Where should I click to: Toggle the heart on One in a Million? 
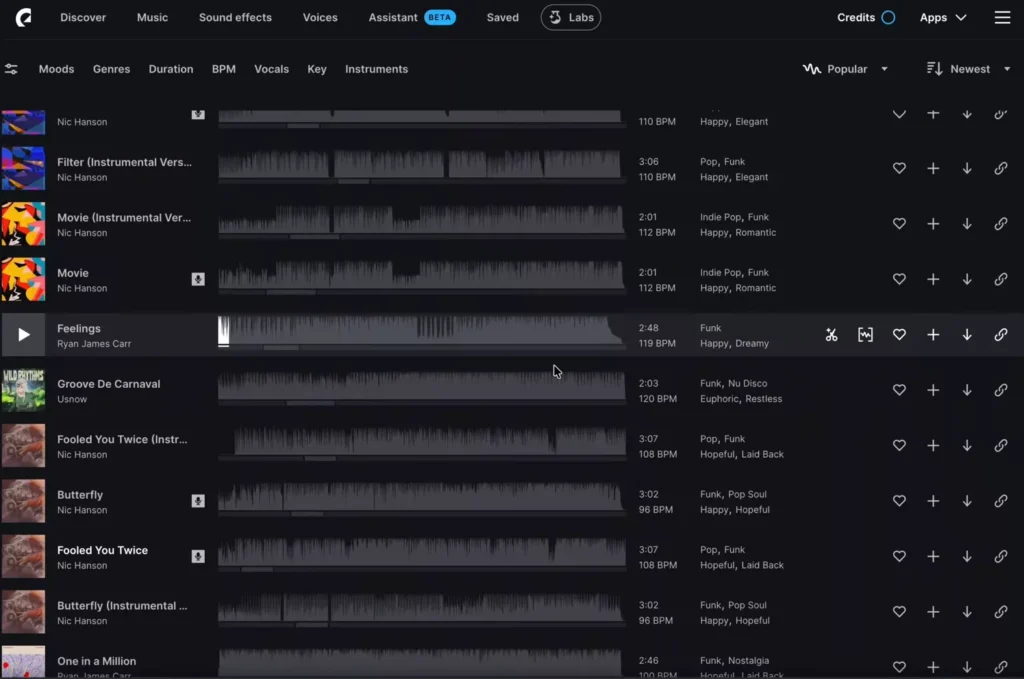(x=899, y=664)
